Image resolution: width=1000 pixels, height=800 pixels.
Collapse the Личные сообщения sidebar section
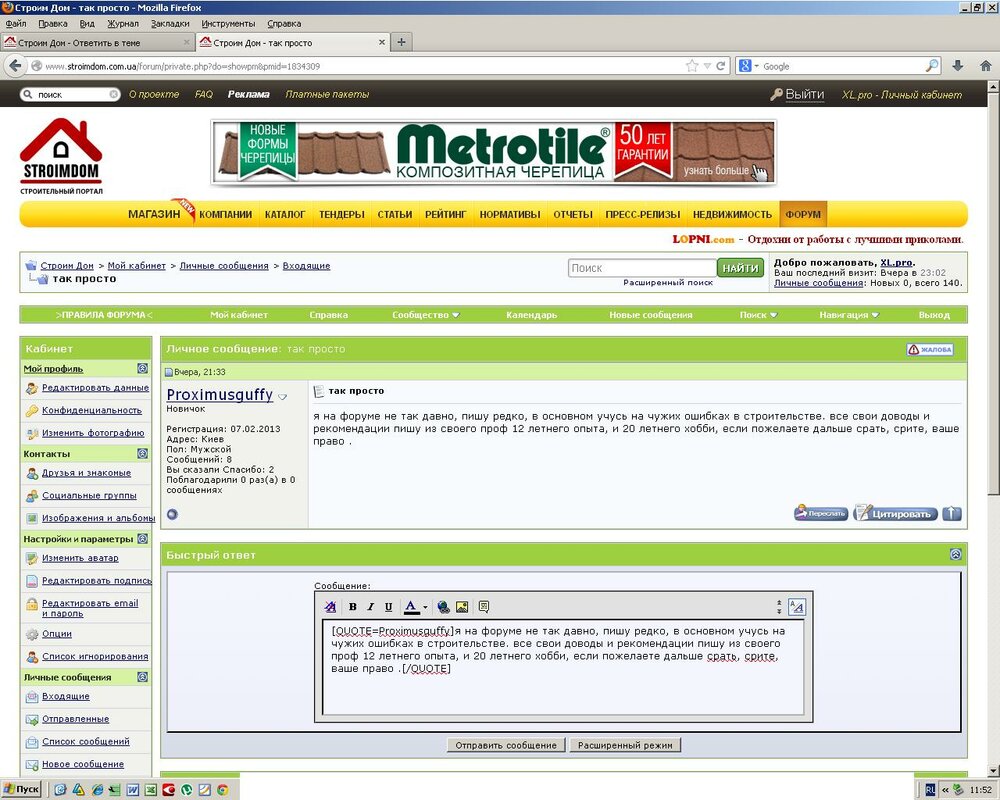click(x=142, y=677)
